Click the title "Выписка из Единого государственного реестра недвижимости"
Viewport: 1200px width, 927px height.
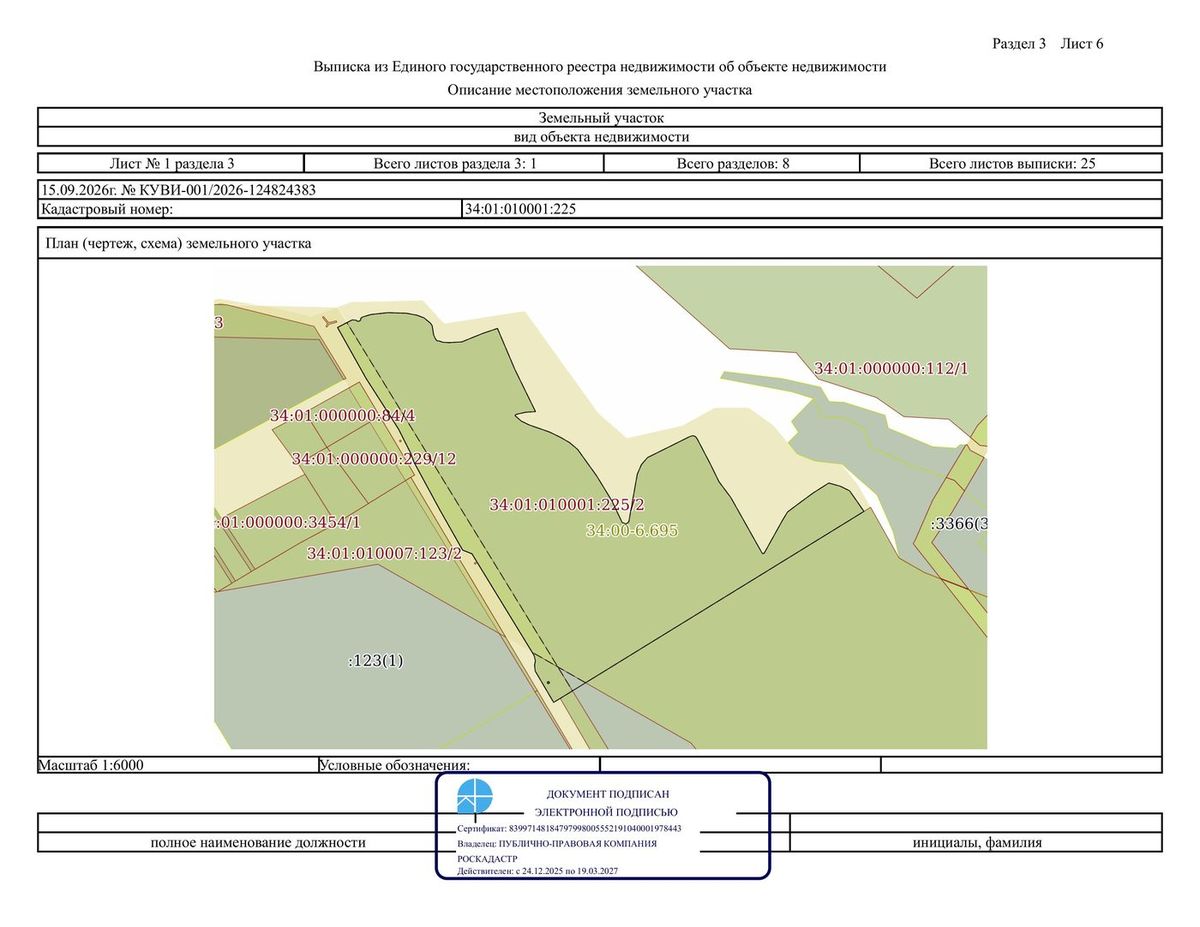point(600,67)
